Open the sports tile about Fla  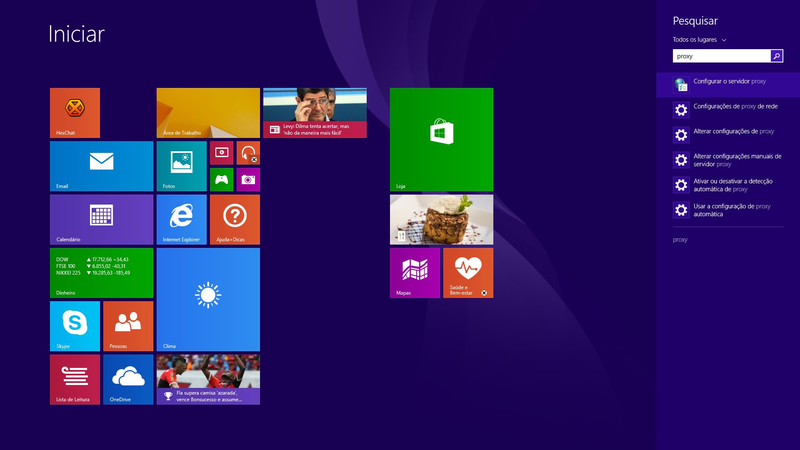pos(208,380)
